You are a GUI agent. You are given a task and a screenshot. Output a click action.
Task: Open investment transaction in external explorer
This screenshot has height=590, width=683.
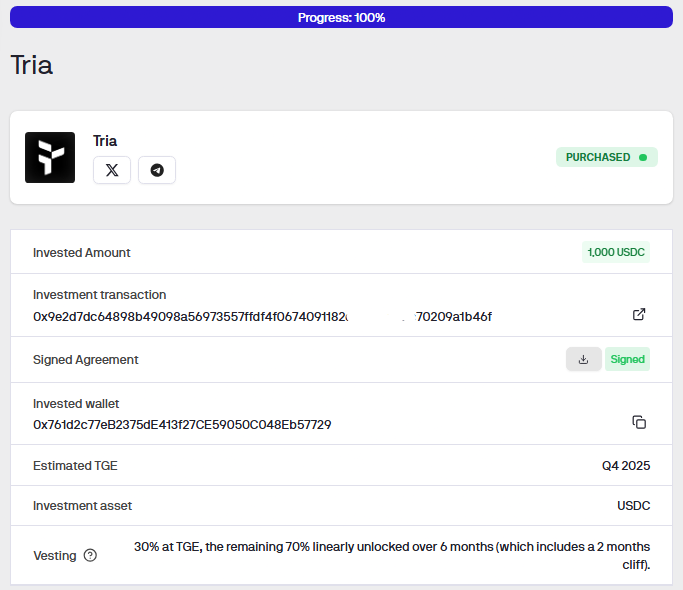click(639, 314)
